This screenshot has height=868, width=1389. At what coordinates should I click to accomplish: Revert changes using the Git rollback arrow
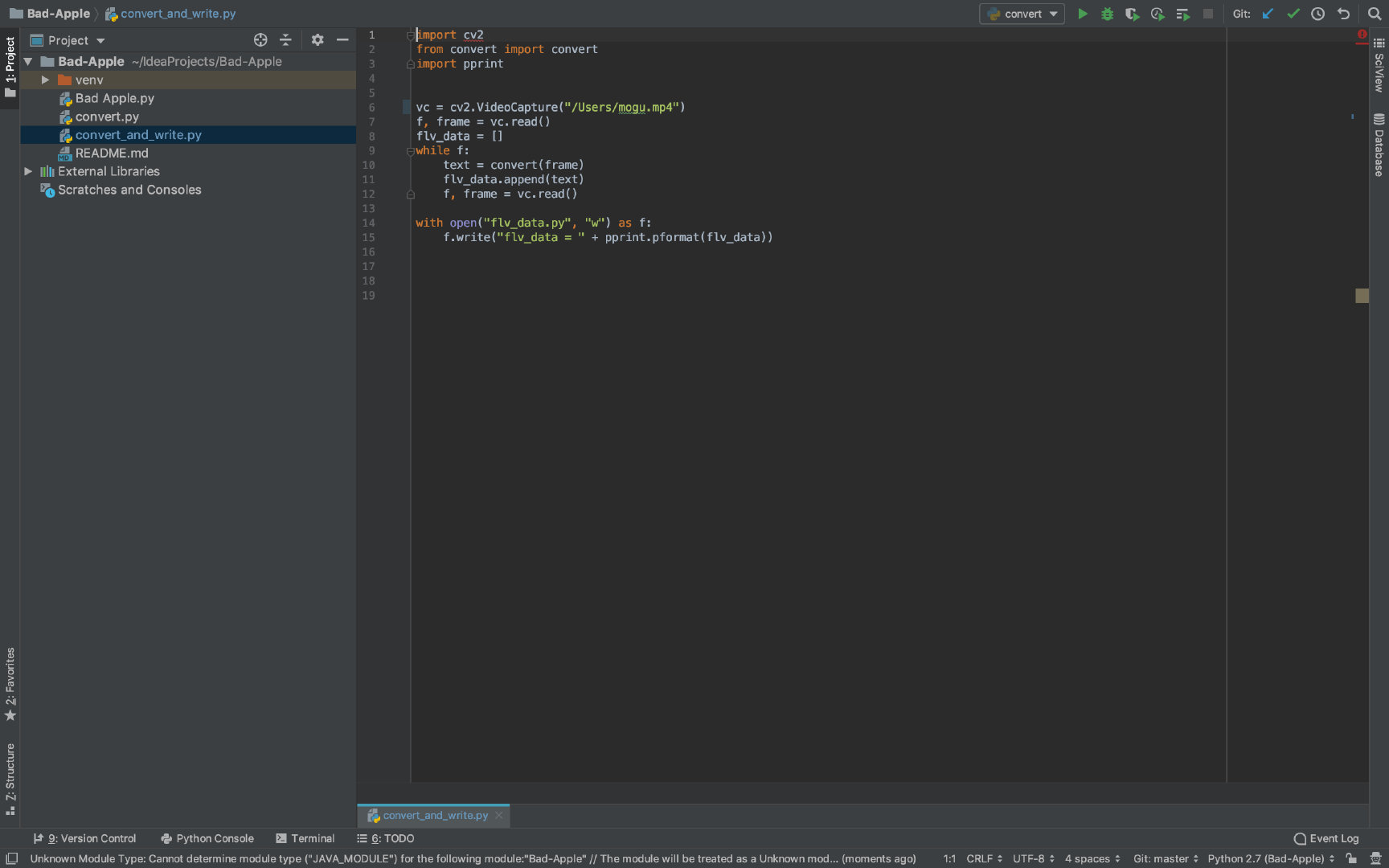1343,14
